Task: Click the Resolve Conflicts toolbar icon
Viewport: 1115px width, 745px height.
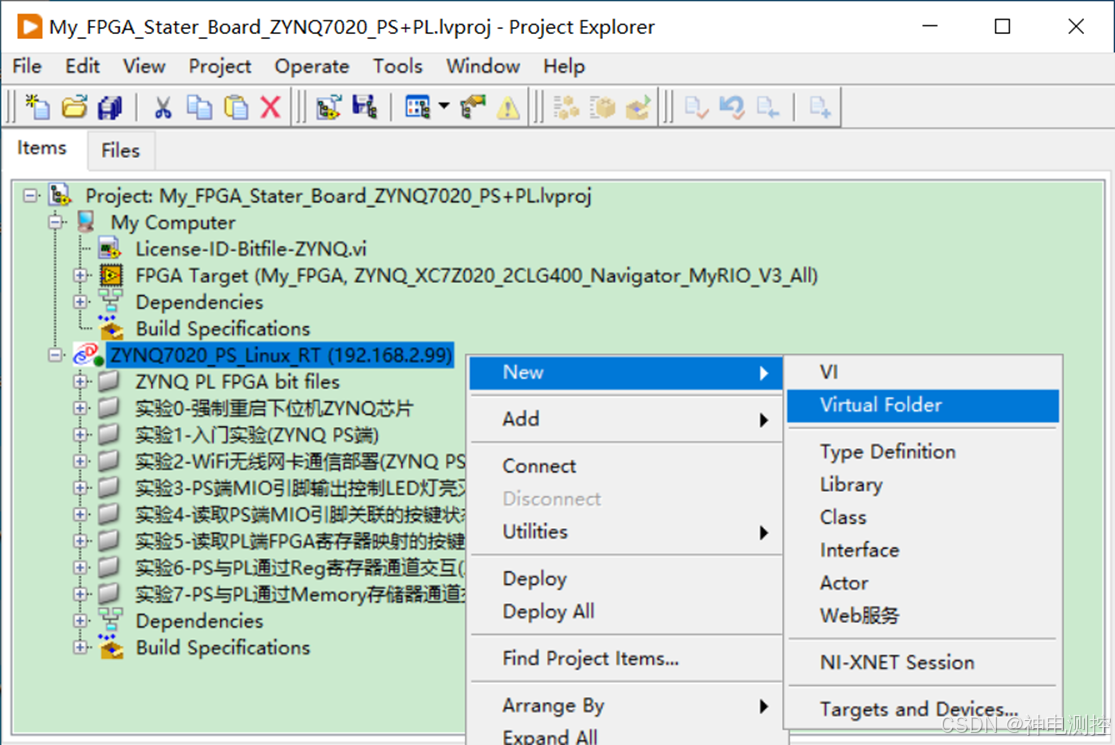Action: click(472, 107)
